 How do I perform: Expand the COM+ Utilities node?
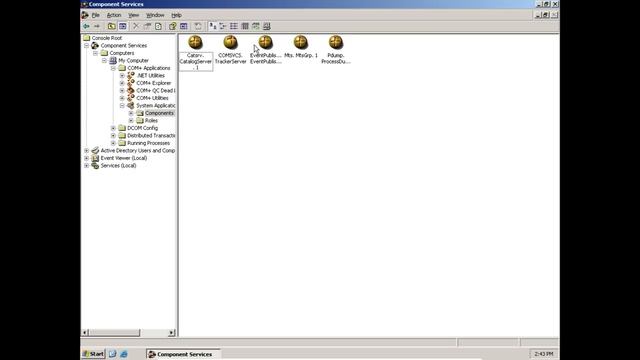click(x=122, y=98)
